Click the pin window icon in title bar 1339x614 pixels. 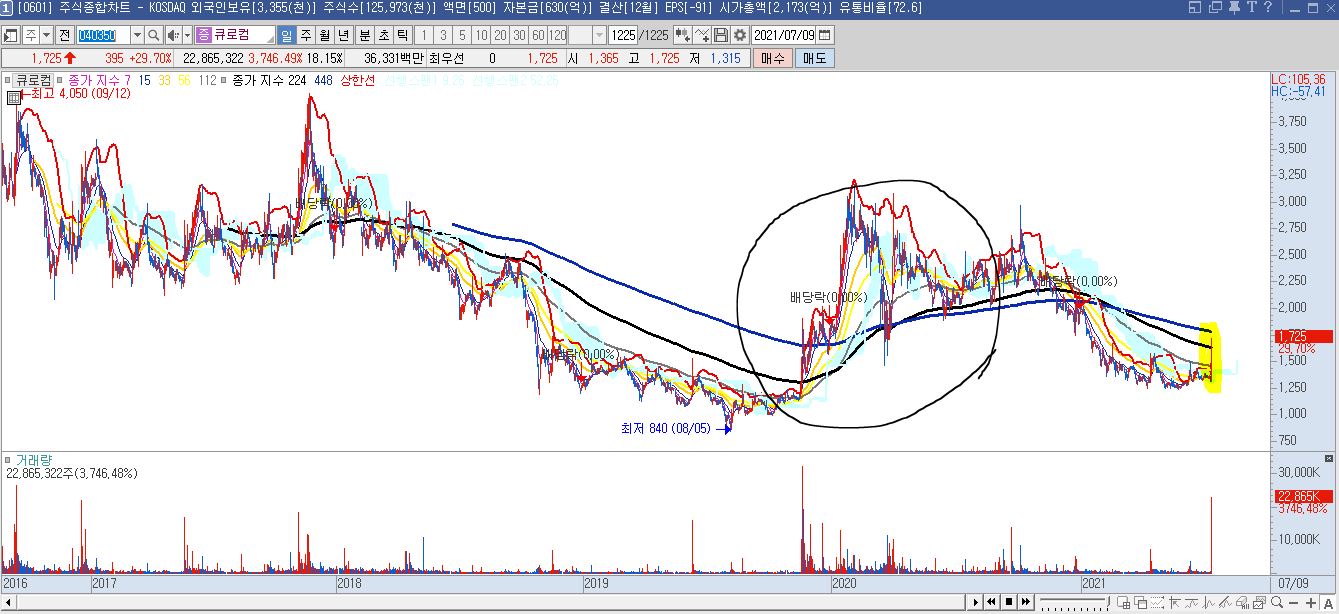1233,8
